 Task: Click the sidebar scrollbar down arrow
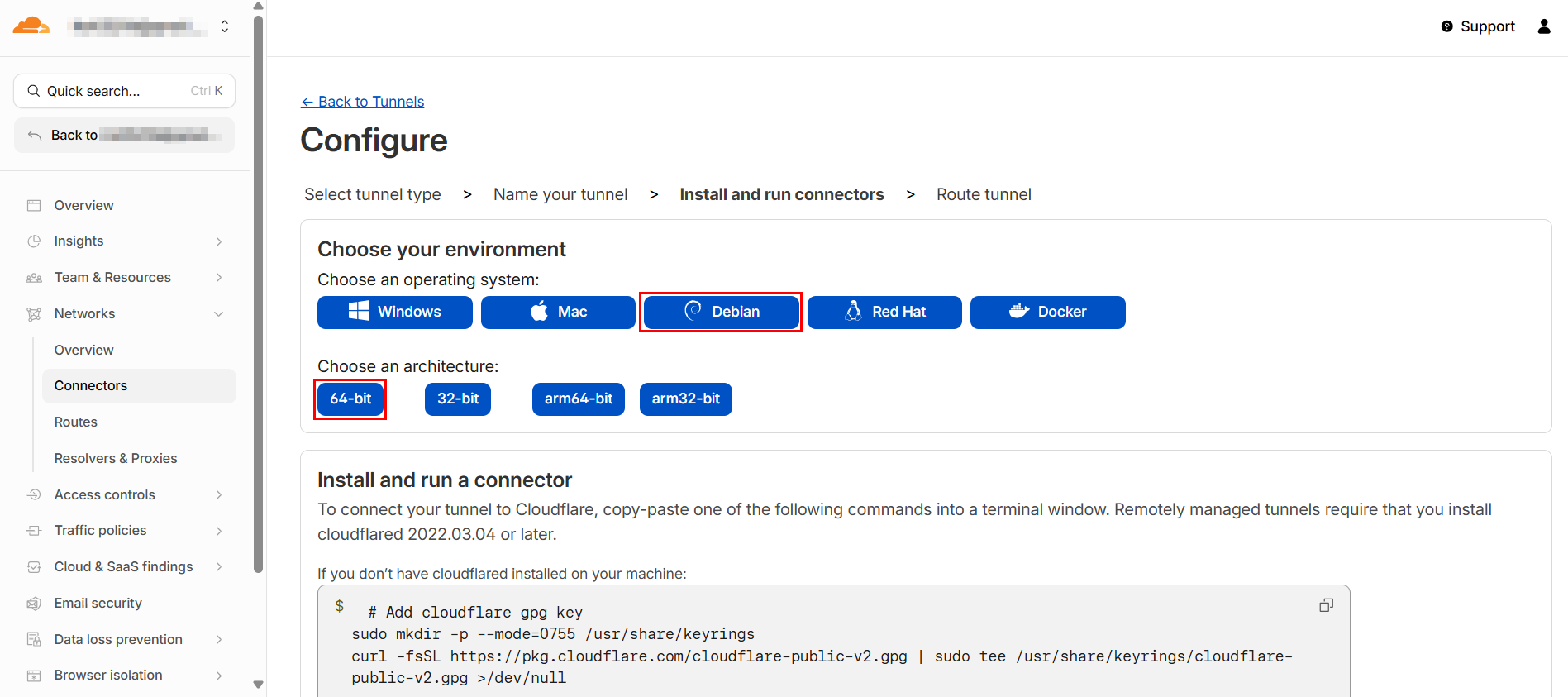pos(259,685)
